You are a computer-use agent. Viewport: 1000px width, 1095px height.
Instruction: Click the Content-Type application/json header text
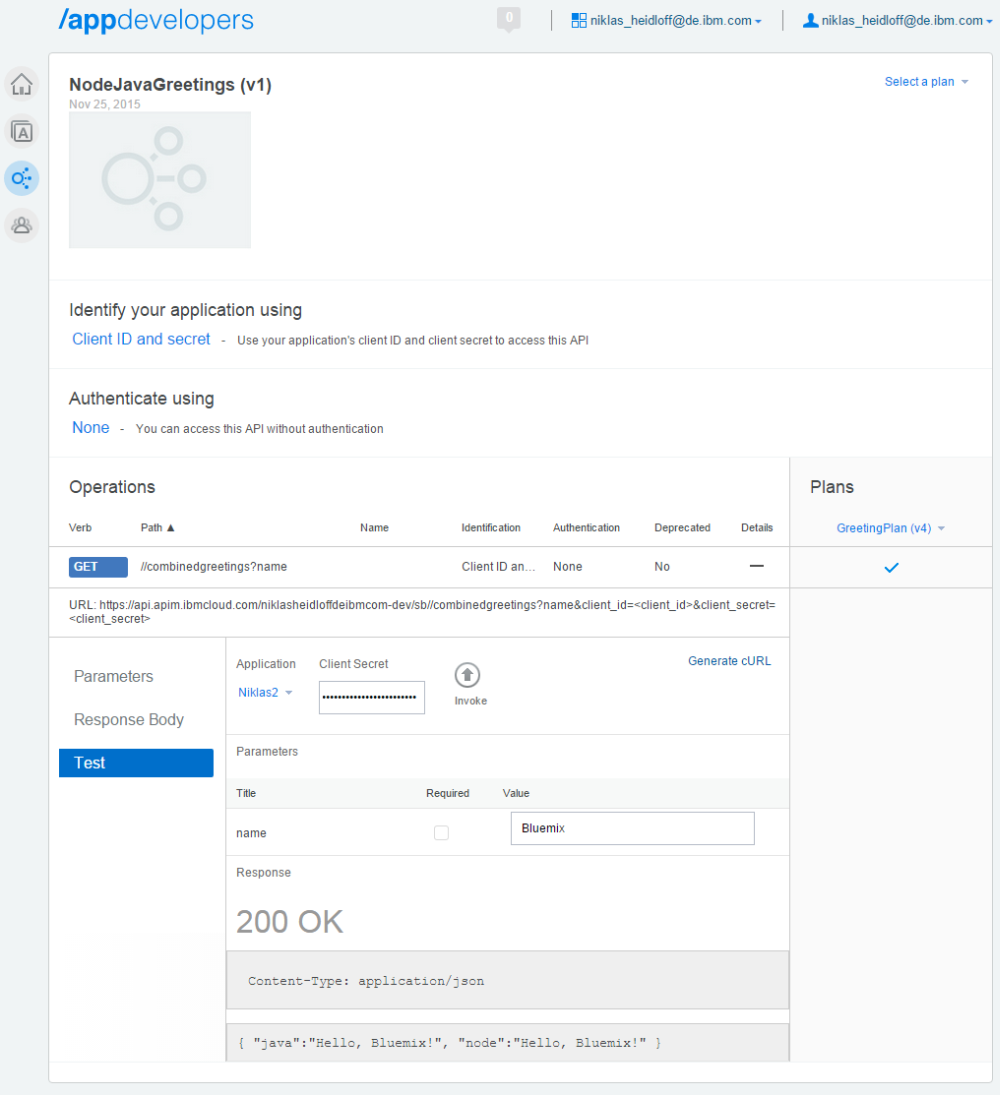click(366, 980)
